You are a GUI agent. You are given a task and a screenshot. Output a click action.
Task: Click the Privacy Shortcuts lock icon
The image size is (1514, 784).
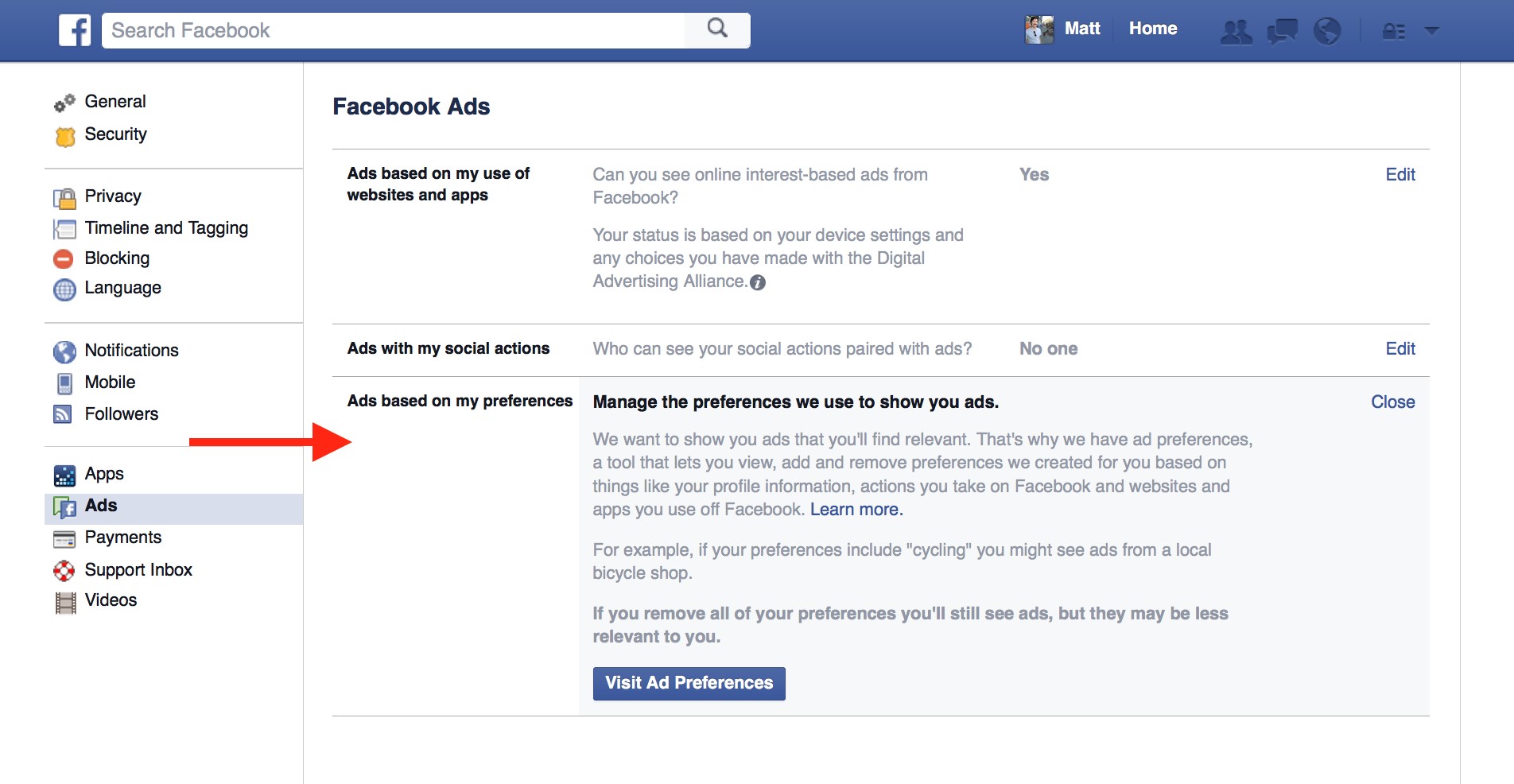pyautogui.click(x=1393, y=31)
